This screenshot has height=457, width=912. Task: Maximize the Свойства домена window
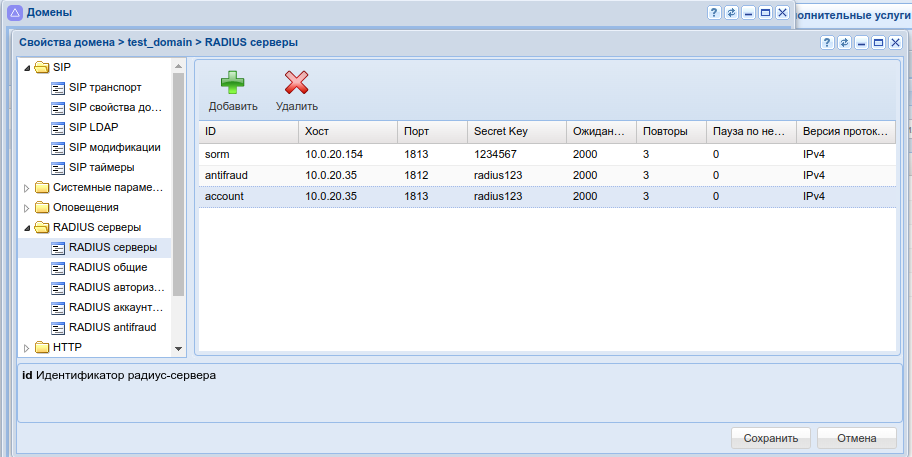point(878,42)
